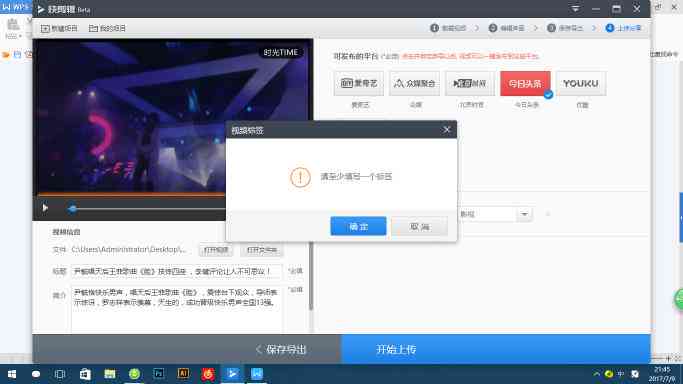
Task: Click into the video title input field
Action: point(176,271)
